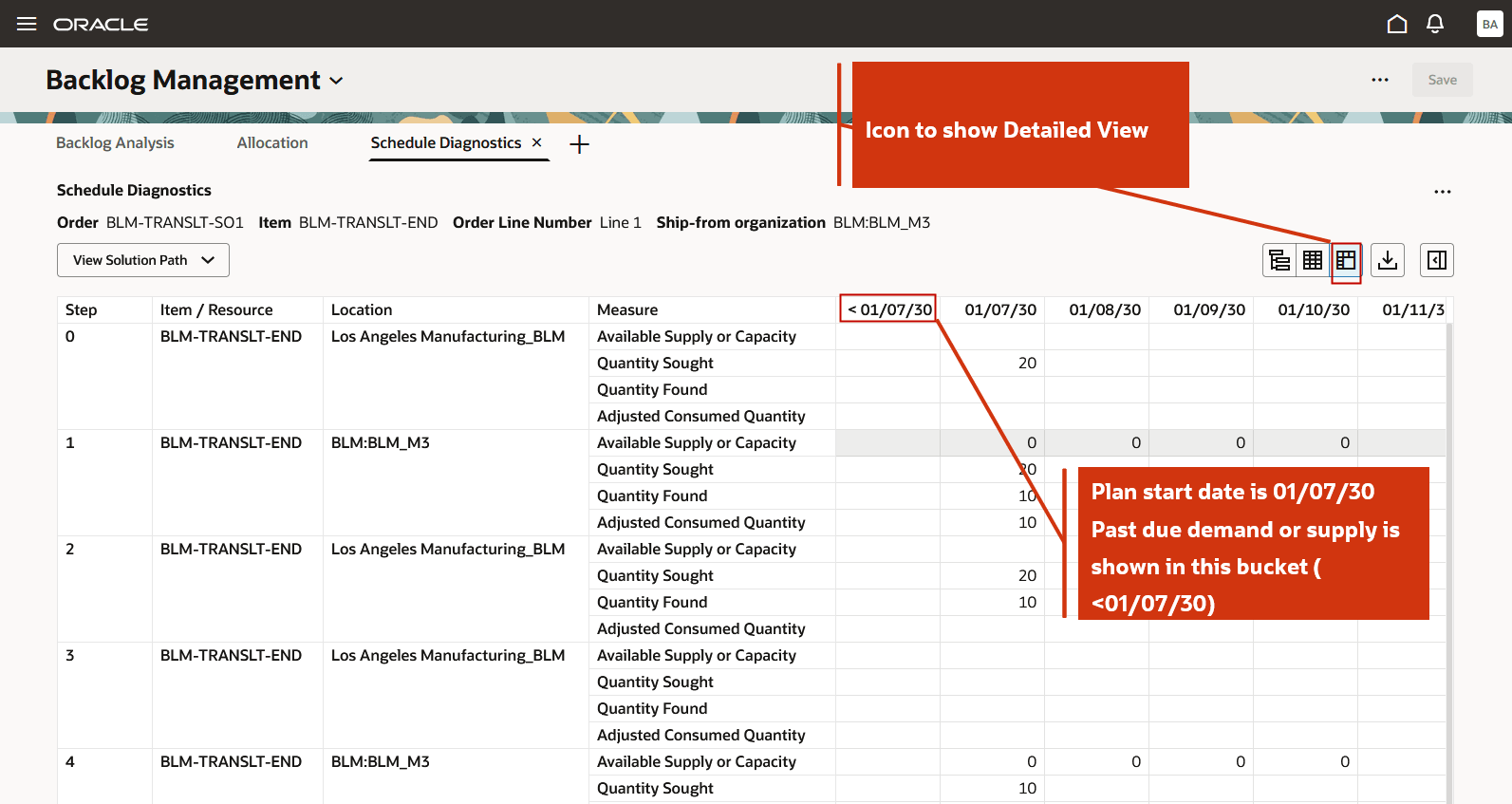Click the Save button

1443,80
